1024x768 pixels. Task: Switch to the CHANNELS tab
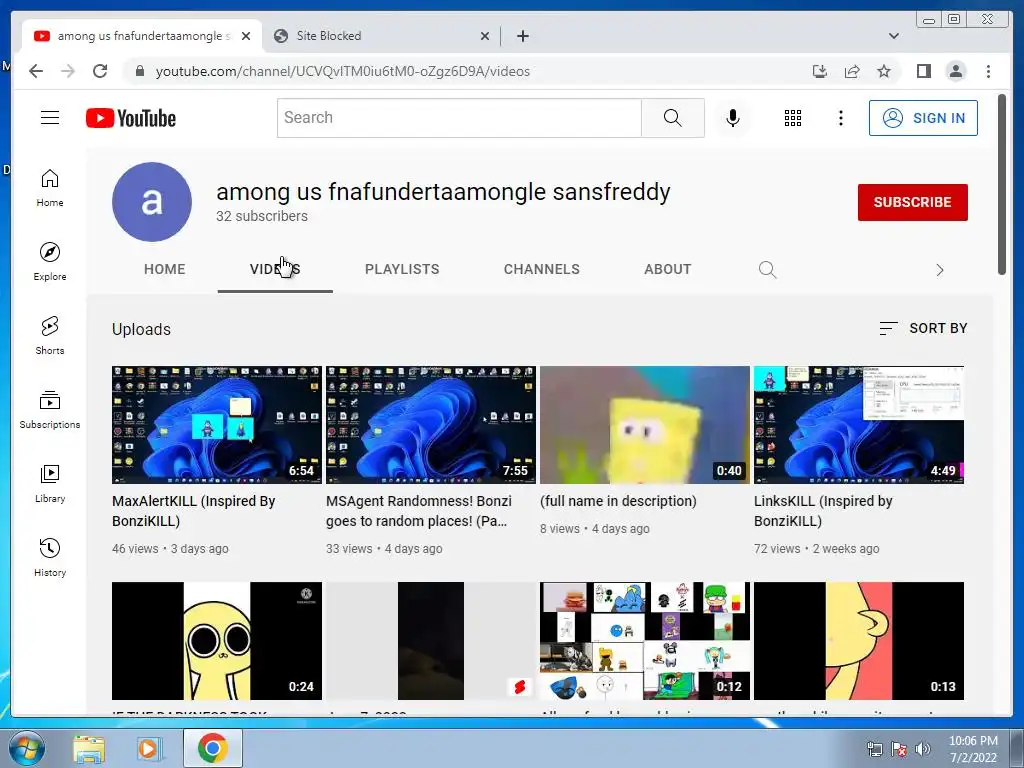pyautogui.click(x=541, y=269)
